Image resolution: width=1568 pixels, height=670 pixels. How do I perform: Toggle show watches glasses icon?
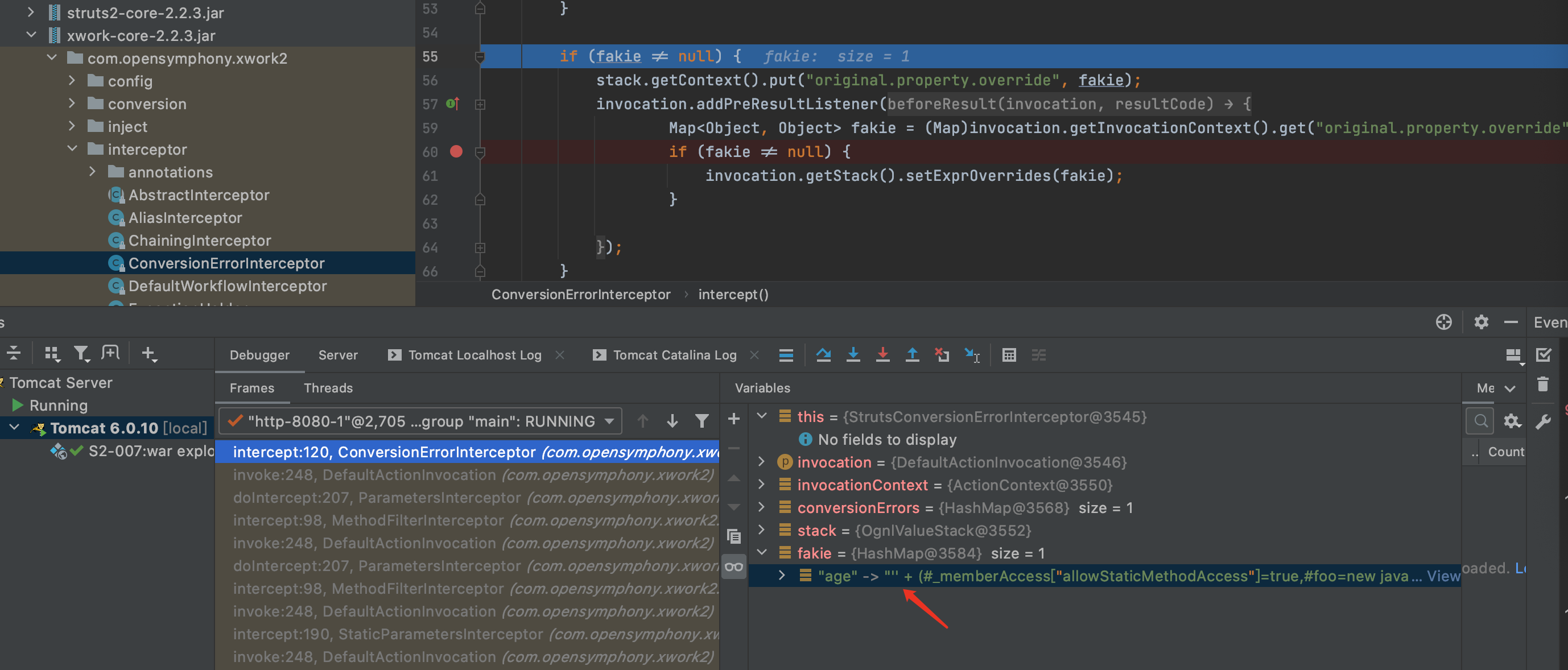click(x=733, y=566)
